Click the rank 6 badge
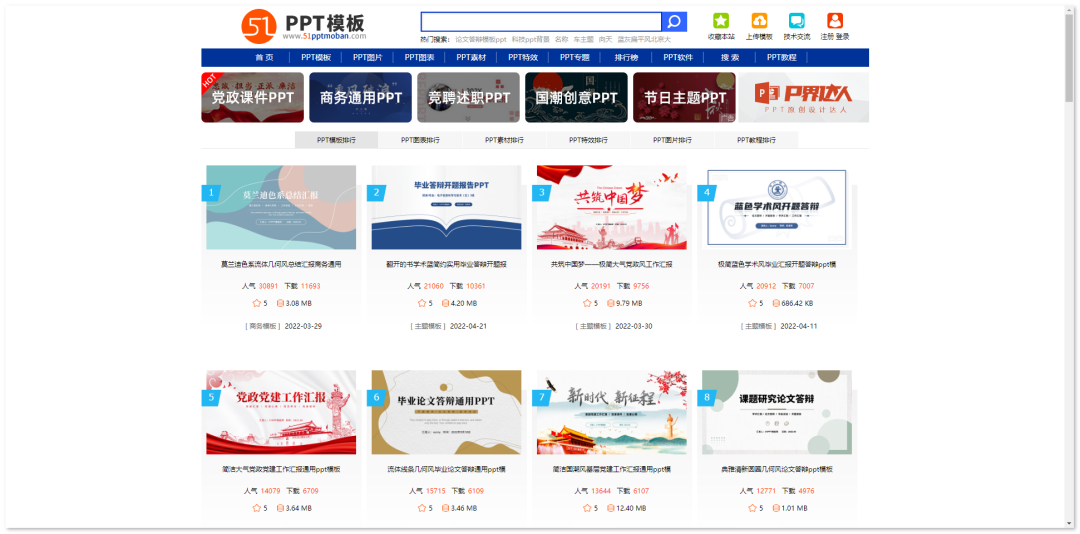 (x=376, y=398)
